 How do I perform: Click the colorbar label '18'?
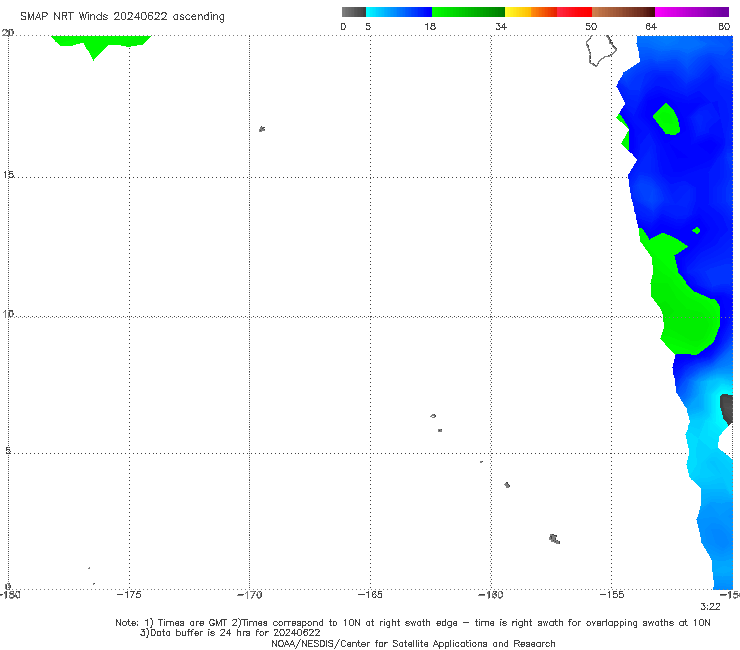(x=430, y=26)
